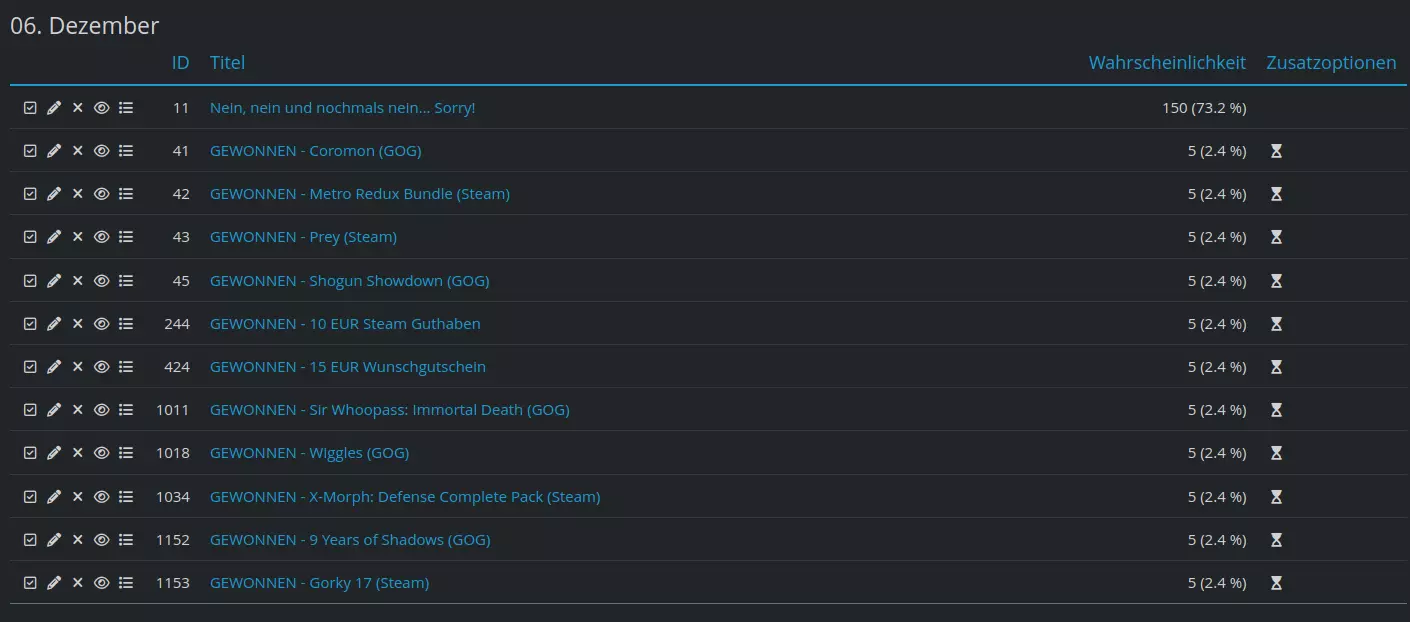Click hourglass icon for Gorky 17 (Steam)
The image size is (1410, 622).
click(1276, 583)
